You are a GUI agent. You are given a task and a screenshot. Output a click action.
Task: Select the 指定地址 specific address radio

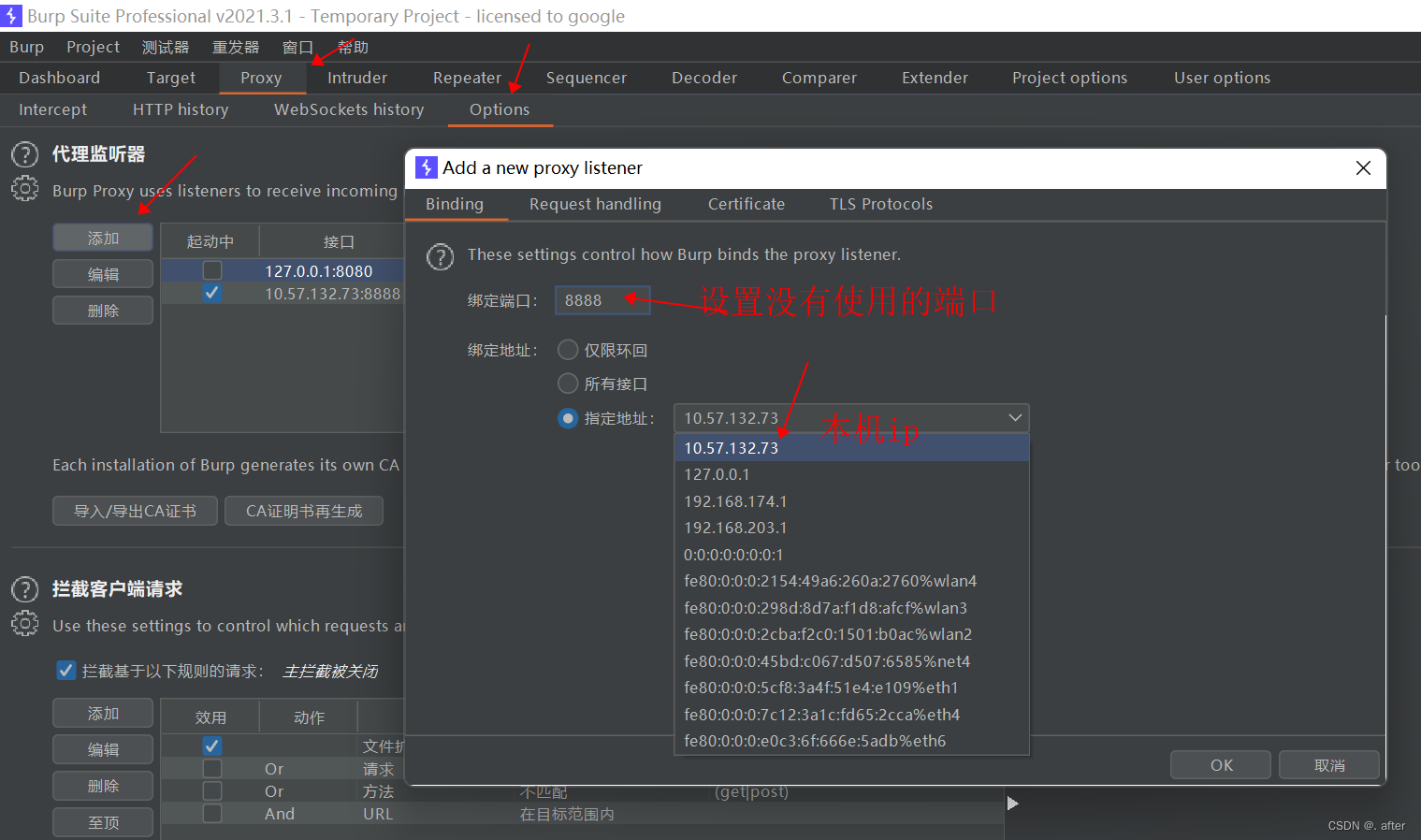coord(568,418)
